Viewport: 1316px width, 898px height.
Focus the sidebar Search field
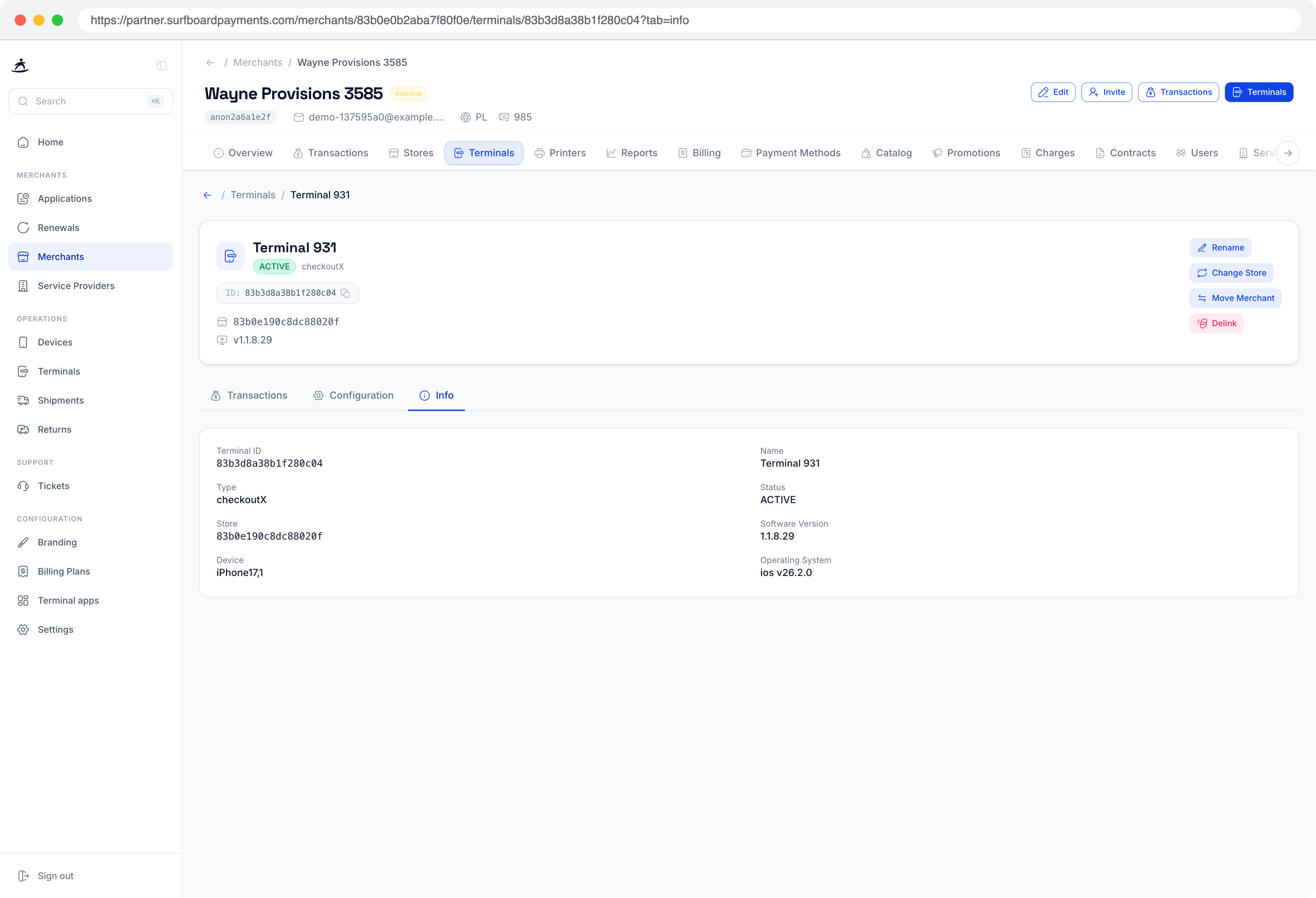91,101
